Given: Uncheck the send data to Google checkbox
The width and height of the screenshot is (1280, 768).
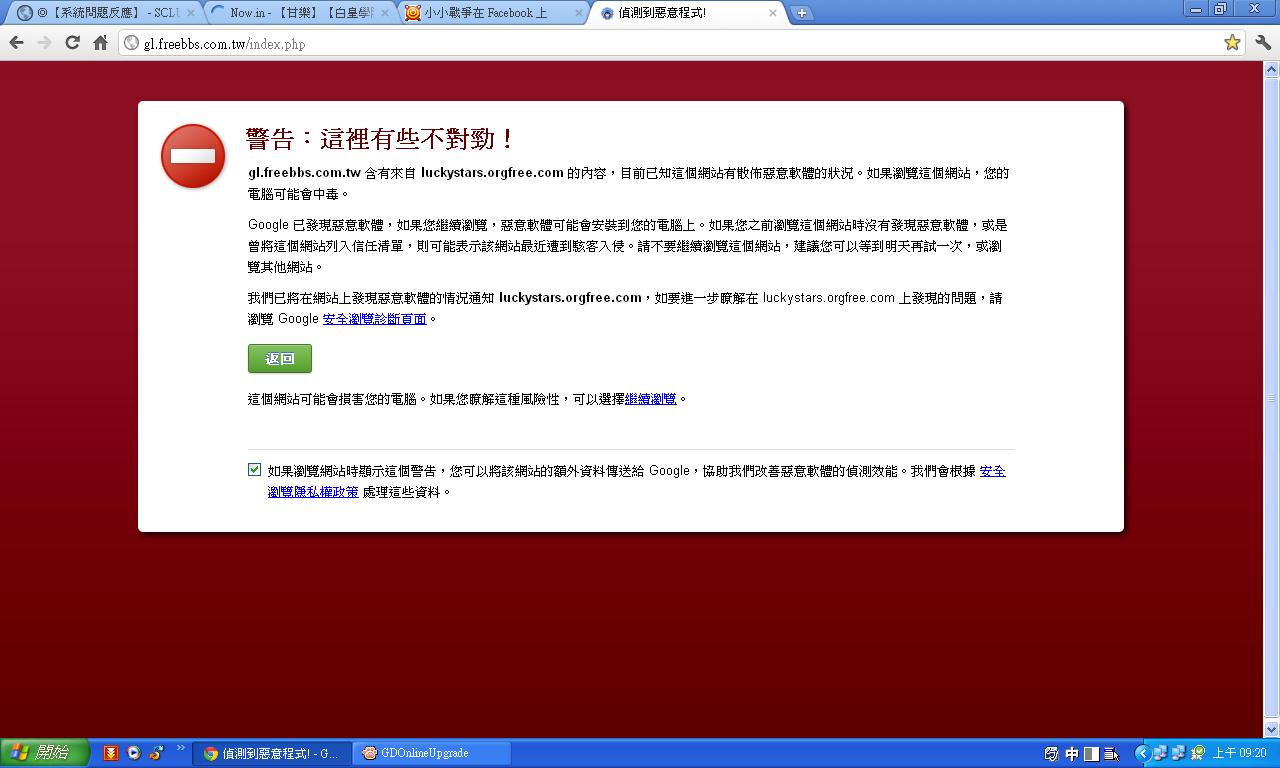Looking at the screenshot, I should pos(254,470).
